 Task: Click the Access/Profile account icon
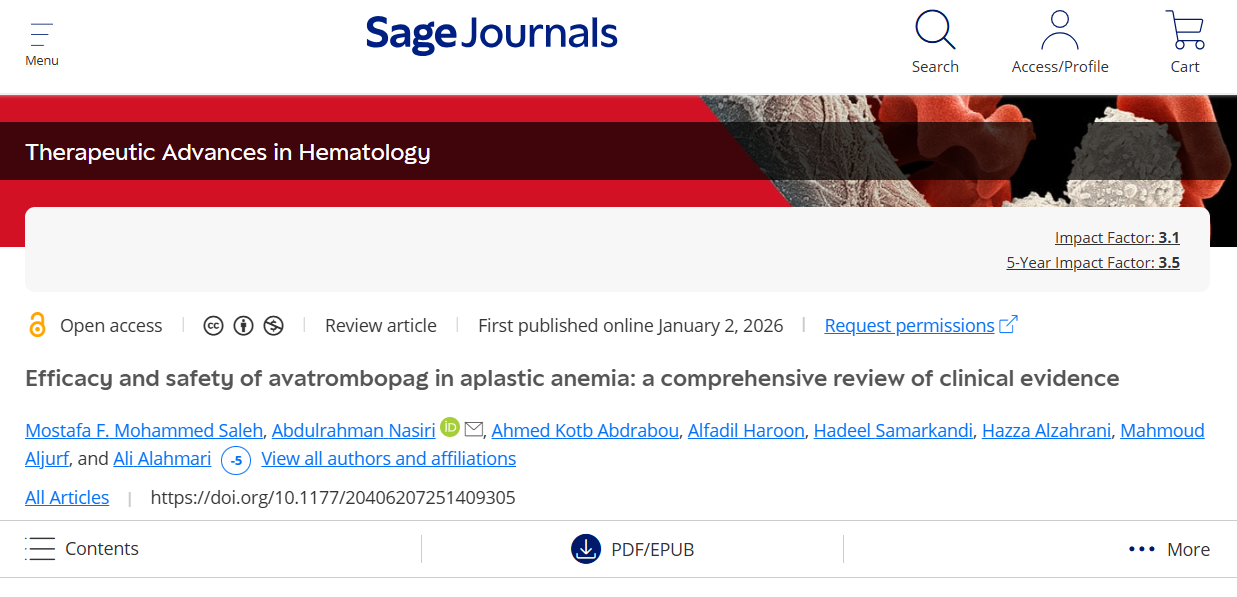click(x=1060, y=30)
